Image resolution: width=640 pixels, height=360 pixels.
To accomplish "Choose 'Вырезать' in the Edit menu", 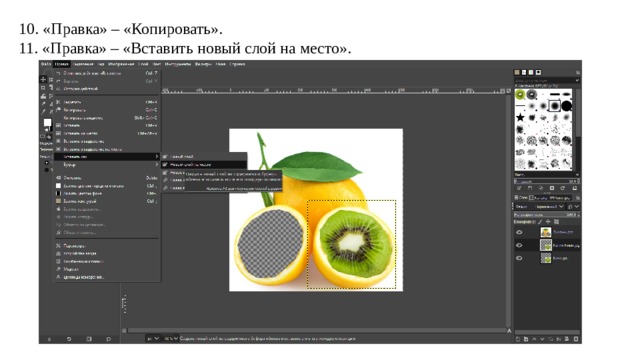I will point(107,102).
